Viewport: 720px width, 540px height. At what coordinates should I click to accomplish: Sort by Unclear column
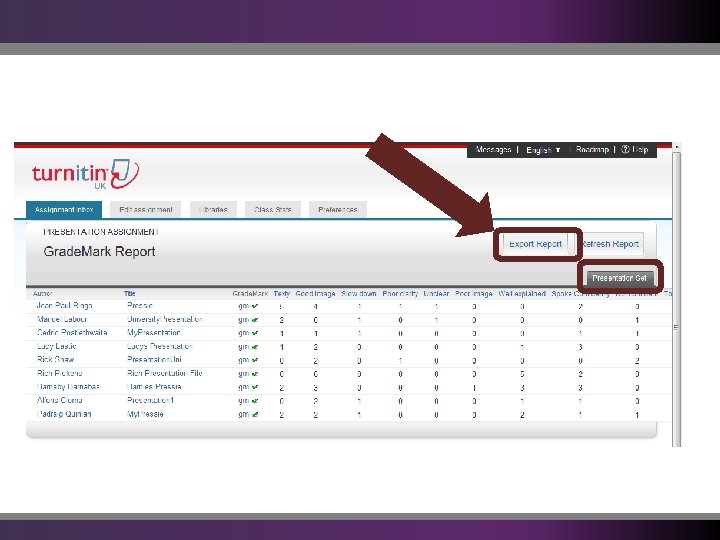click(436, 293)
